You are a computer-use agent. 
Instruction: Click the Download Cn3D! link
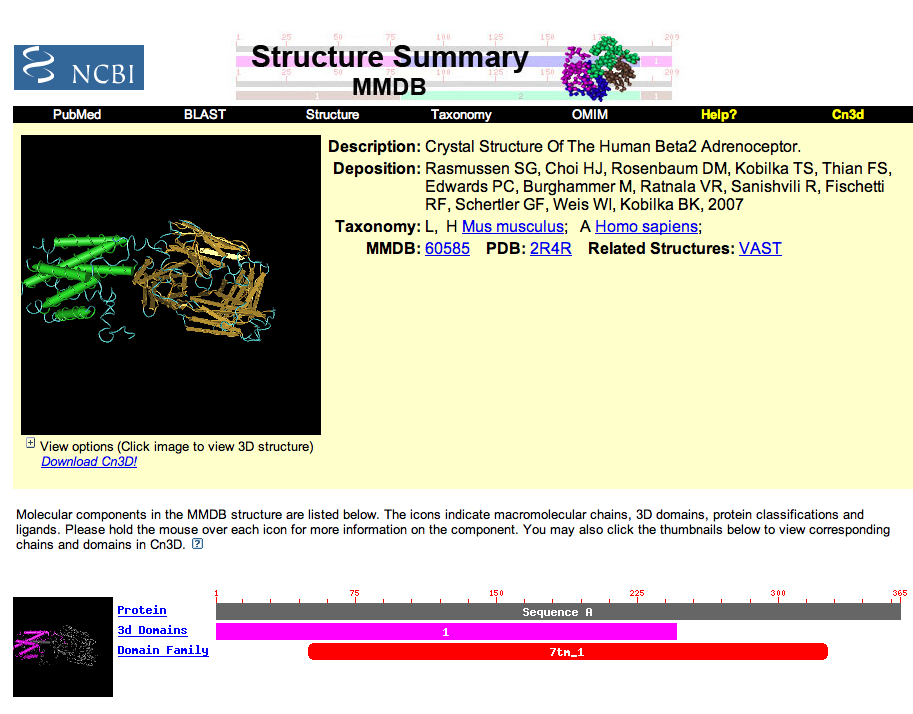pyautogui.click(x=89, y=462)
